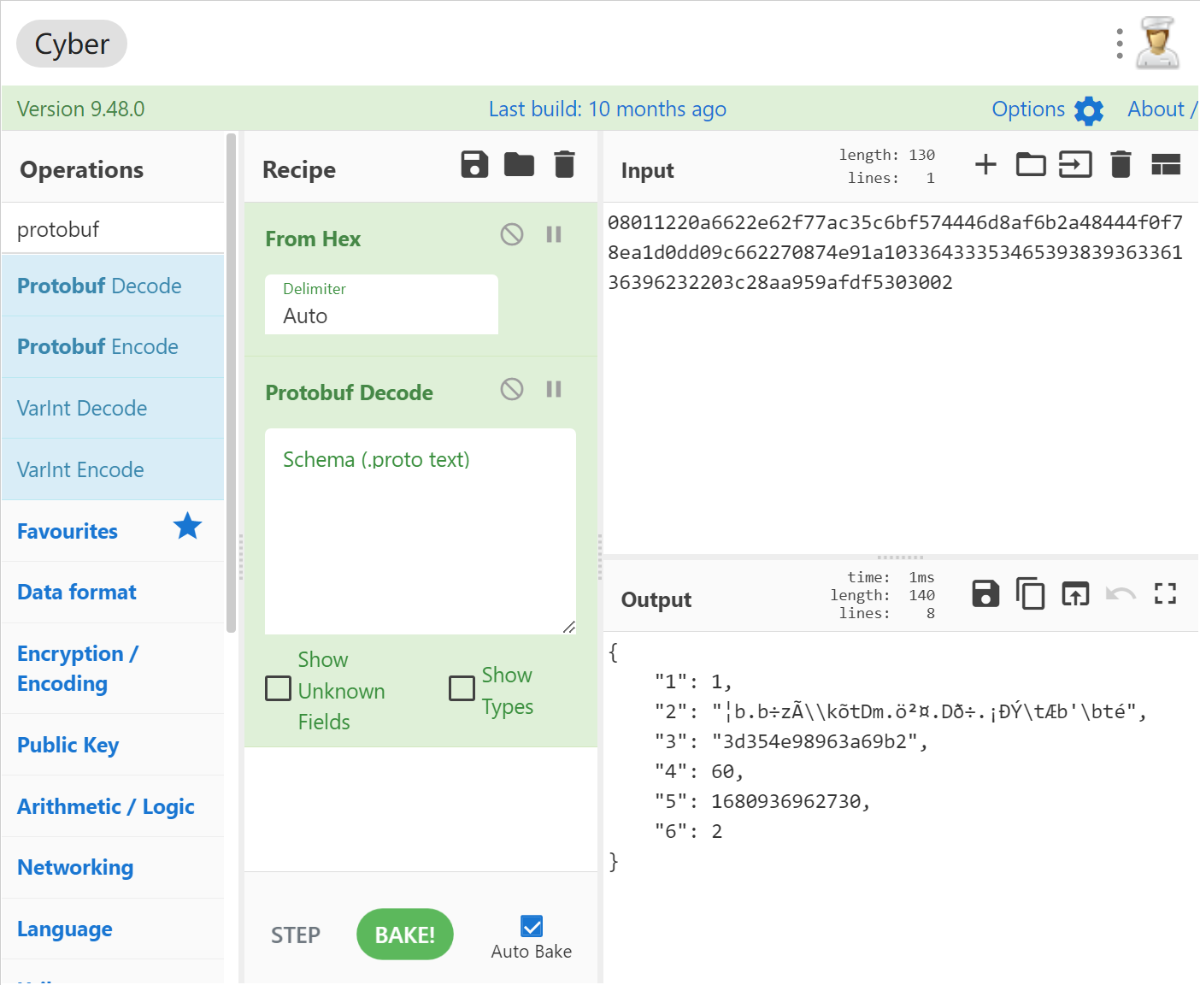Select VarInt Decode operation

(x=112, y=408)
